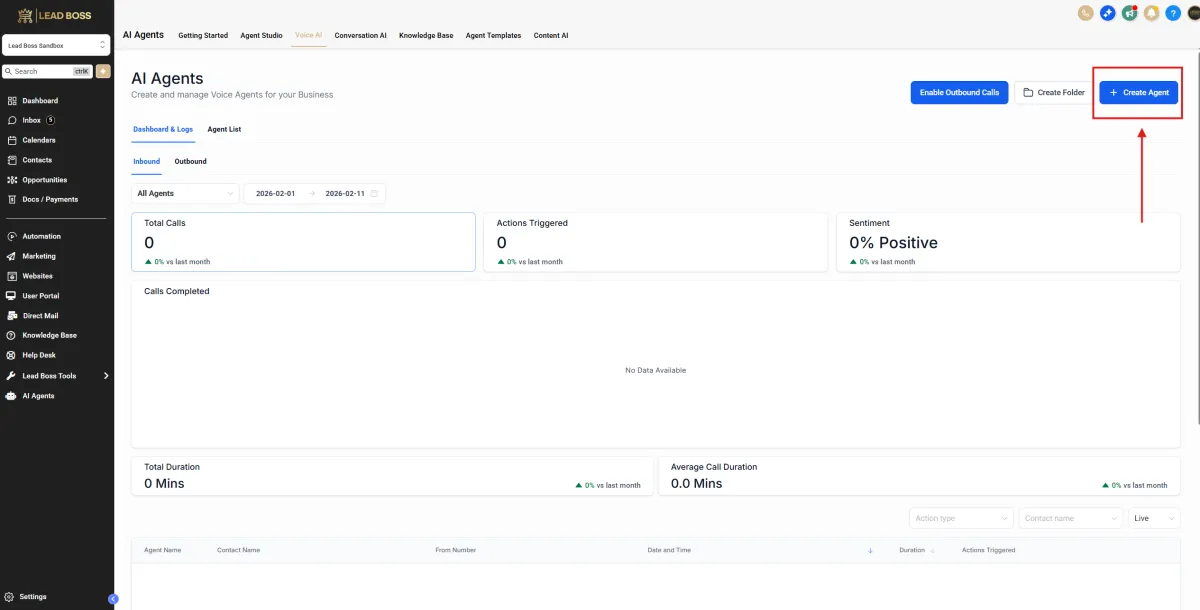Open the Action type filter dropdown
Screen dimensions: 1200x610
tap(961, 518)
